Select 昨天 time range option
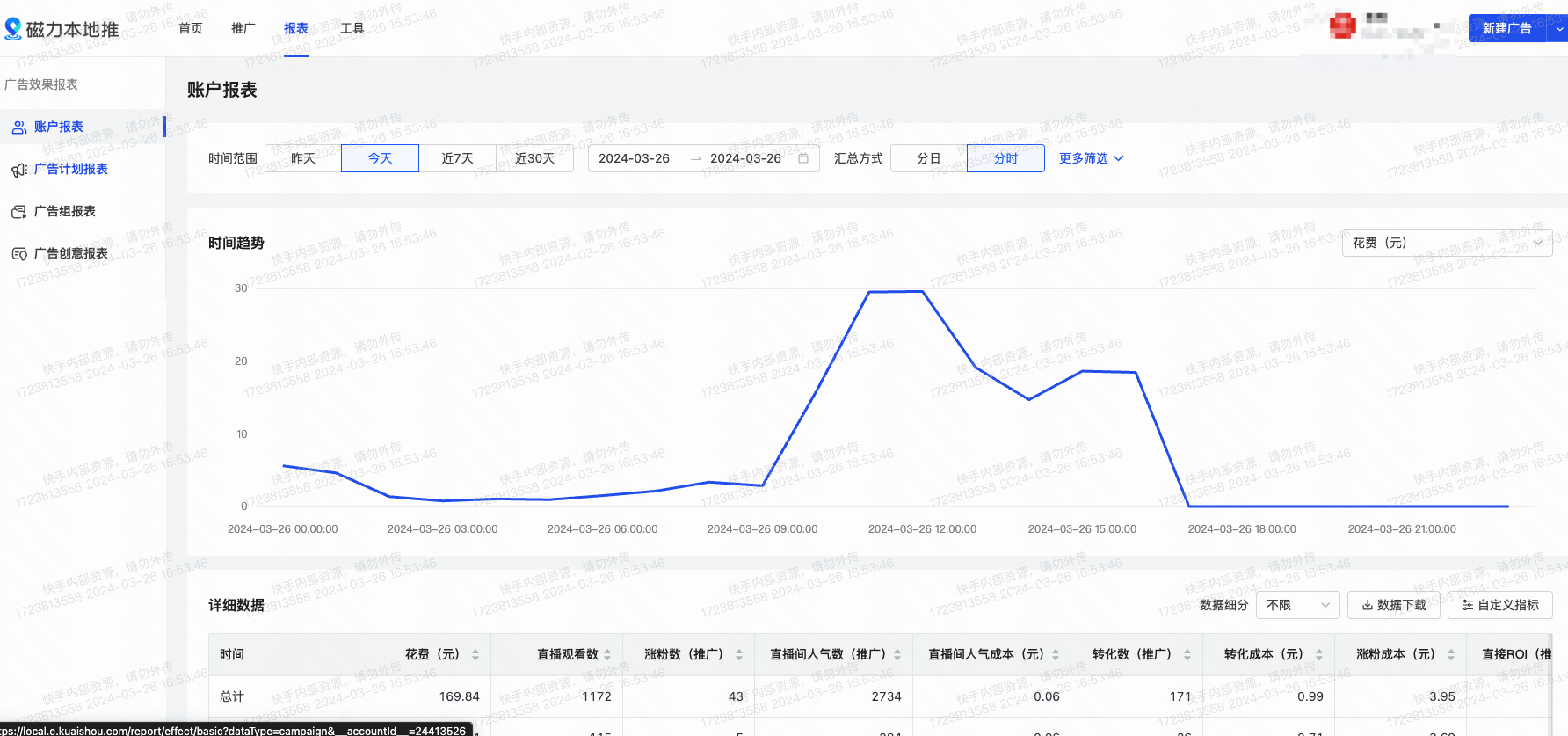The height and width of the screenshot is (736, 1568). tap(303, 158)
